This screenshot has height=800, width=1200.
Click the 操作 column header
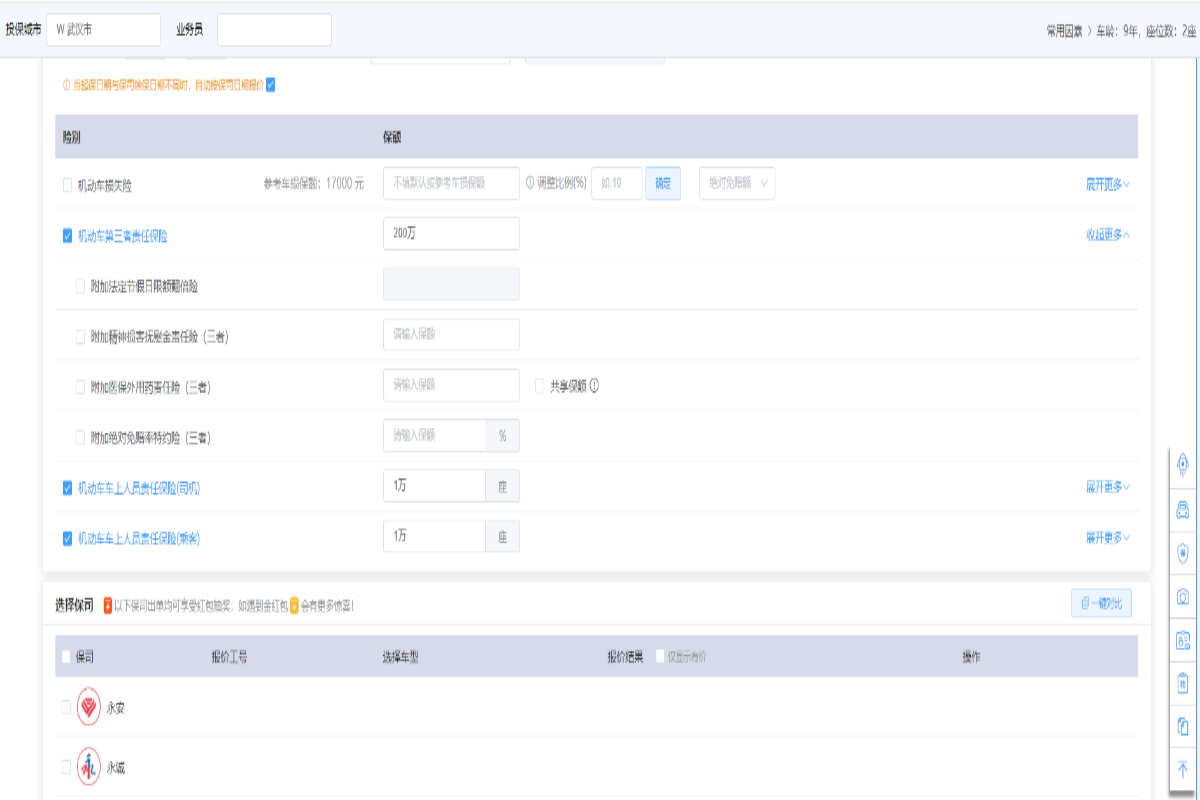971,657
